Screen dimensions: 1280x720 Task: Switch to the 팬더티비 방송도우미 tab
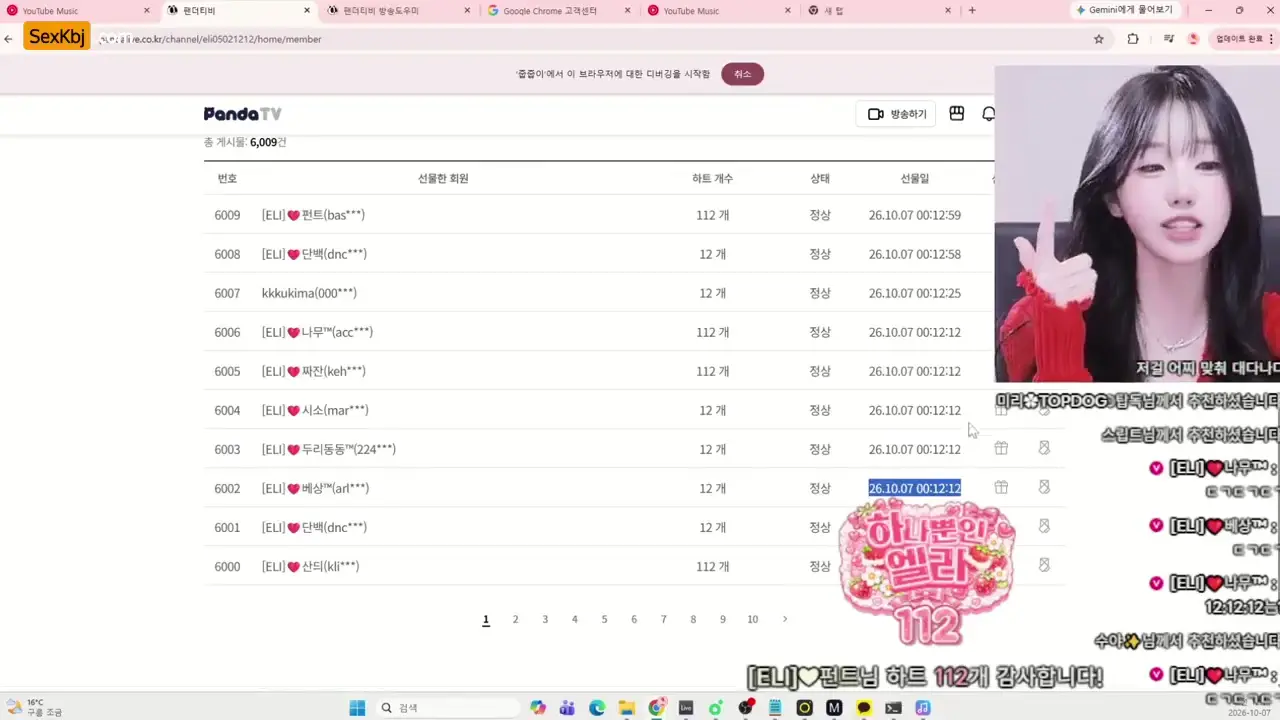398,11
